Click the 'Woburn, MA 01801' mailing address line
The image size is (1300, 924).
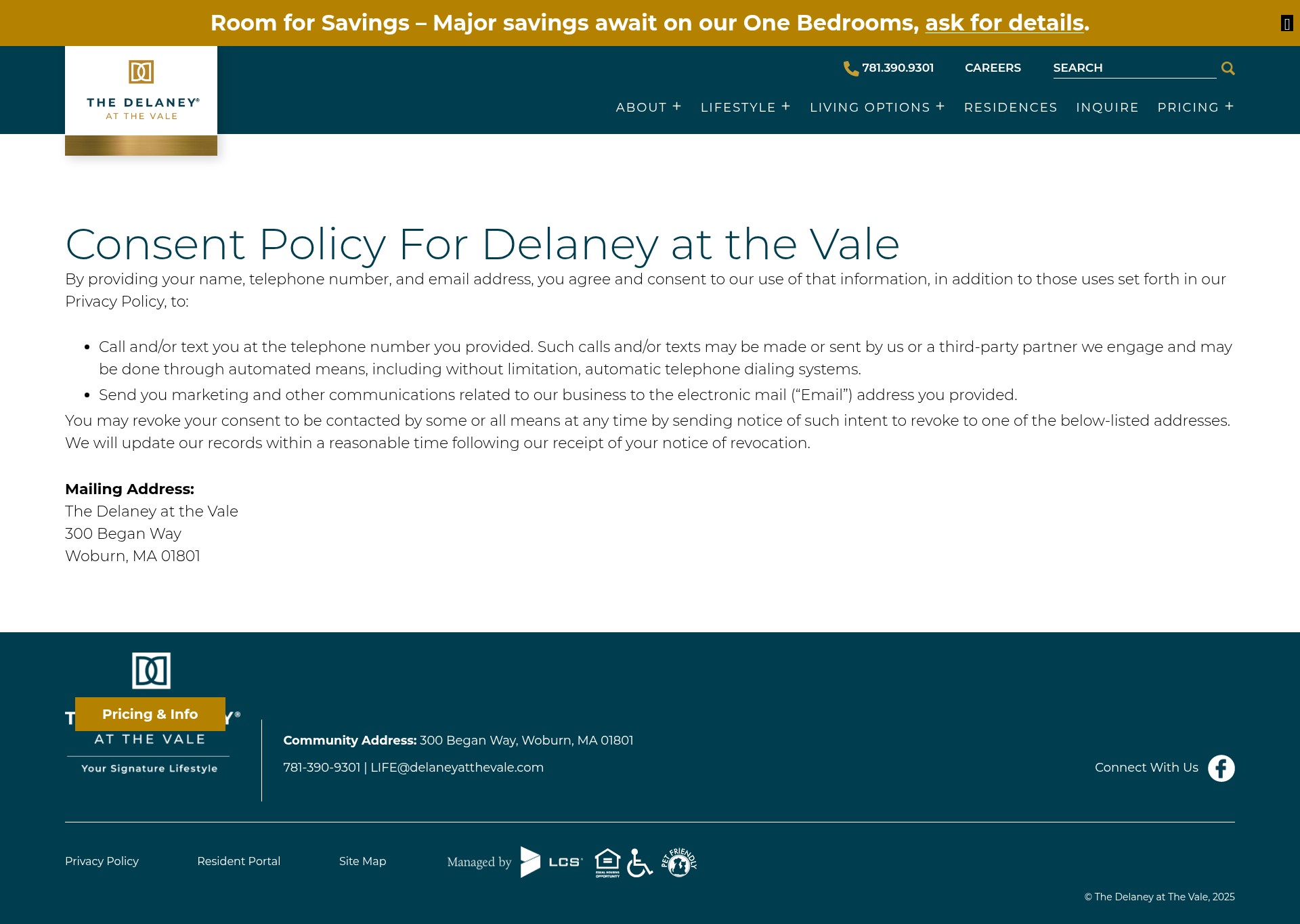[x=133, y=556]
